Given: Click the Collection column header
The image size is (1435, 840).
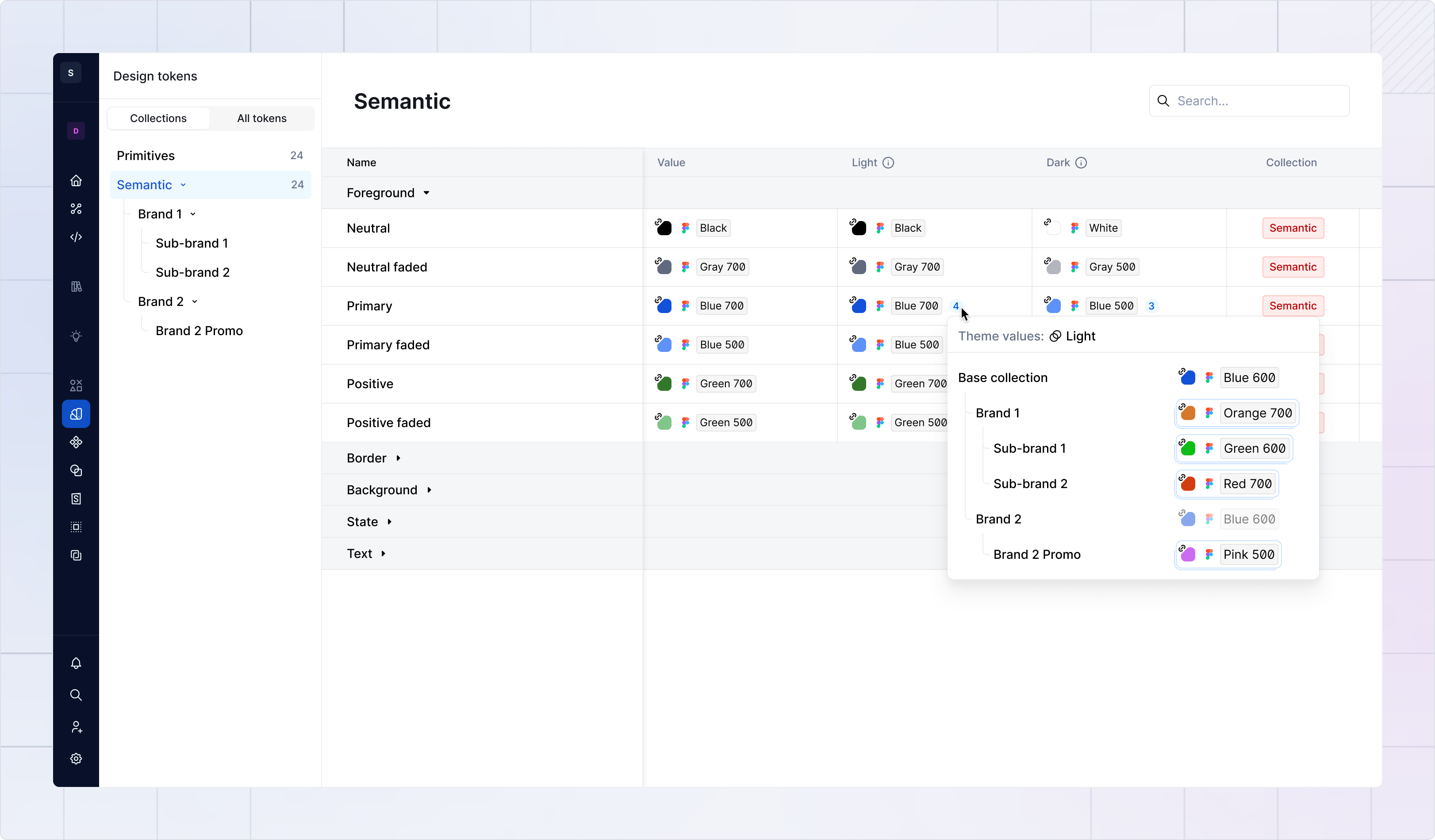Looking at the screenshot, I should click(1291, 163).
